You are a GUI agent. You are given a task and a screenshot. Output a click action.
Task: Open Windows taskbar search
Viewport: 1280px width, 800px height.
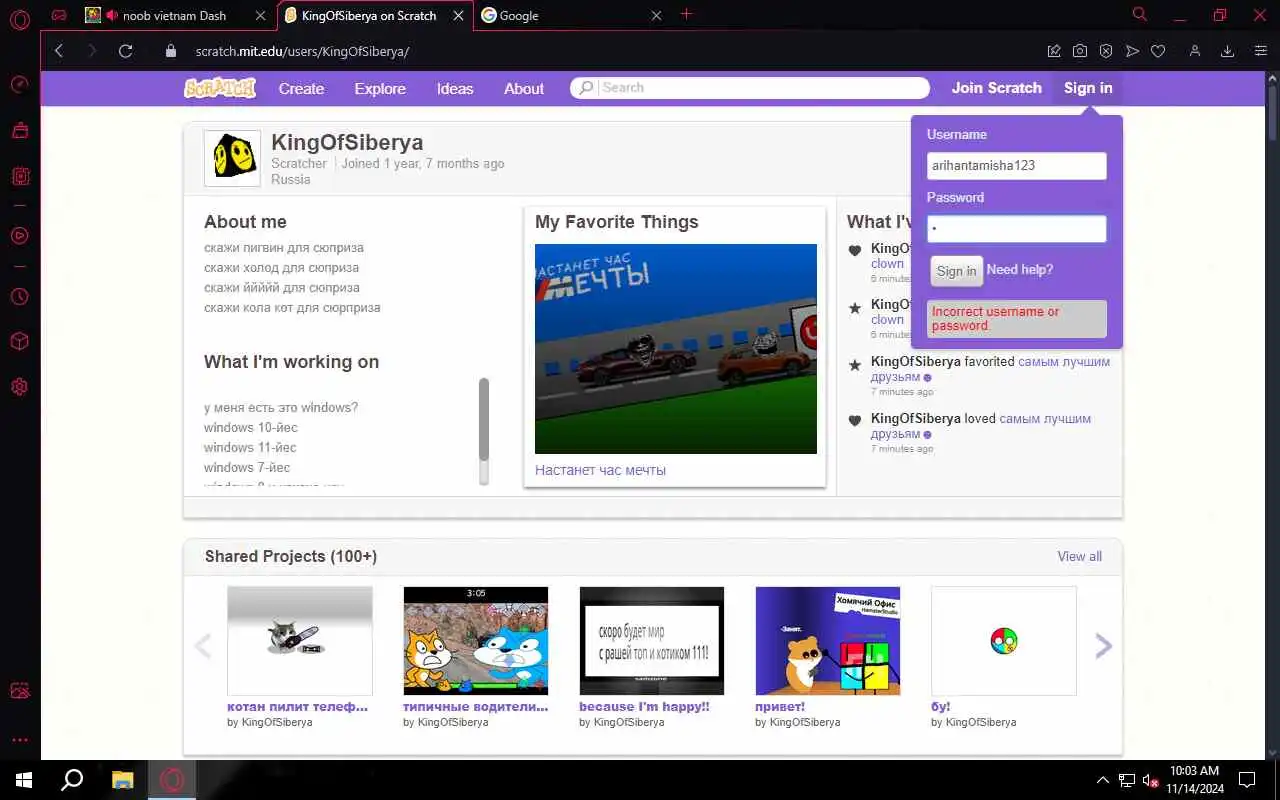click(72, 780)
